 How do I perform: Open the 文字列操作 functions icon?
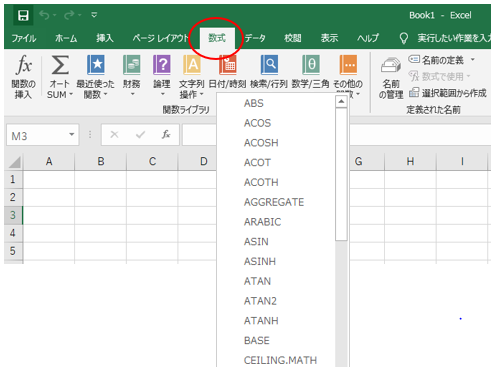tap(192, 65)
